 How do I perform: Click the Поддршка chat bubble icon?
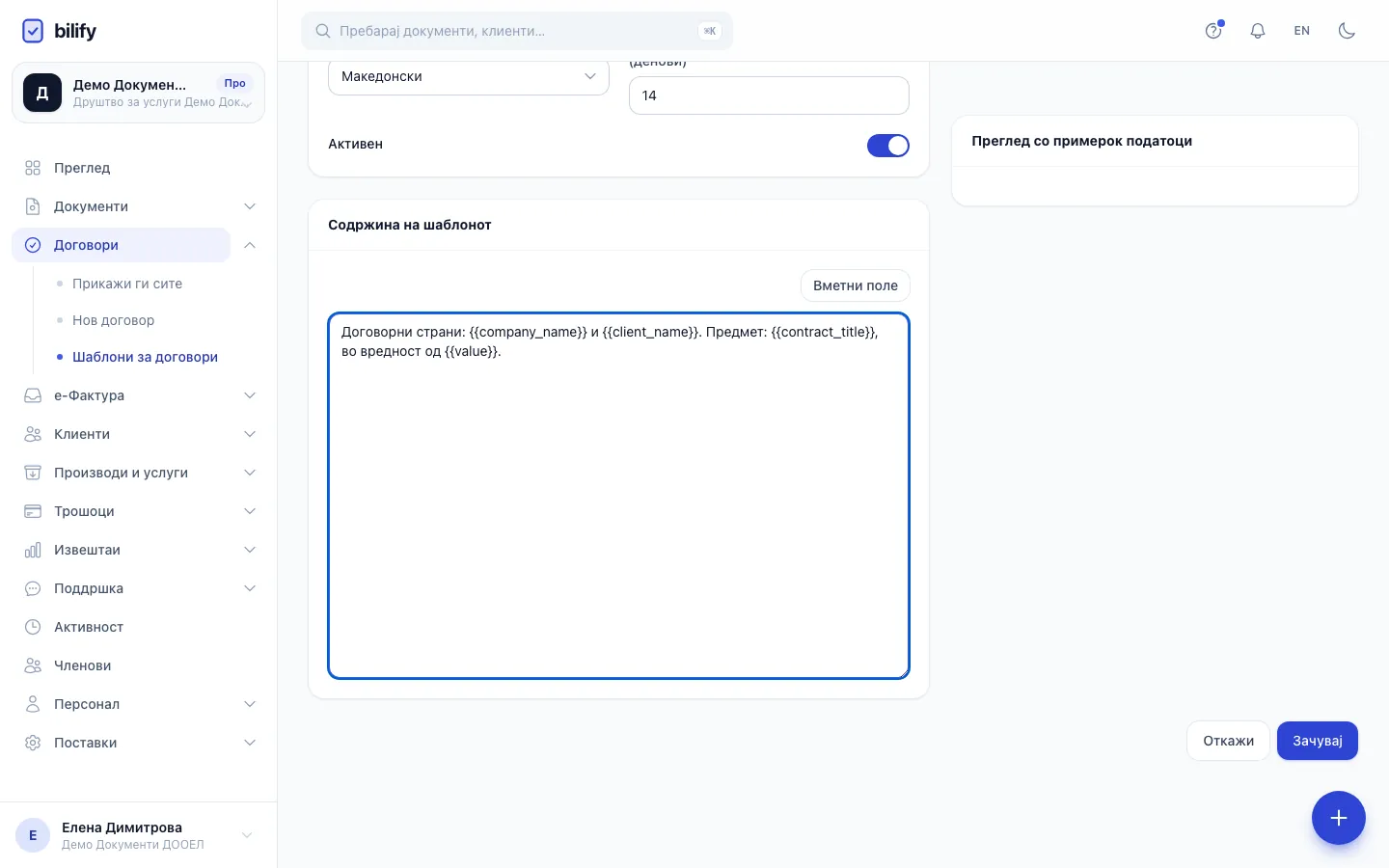pyautogui.click(x=33, y=588)
